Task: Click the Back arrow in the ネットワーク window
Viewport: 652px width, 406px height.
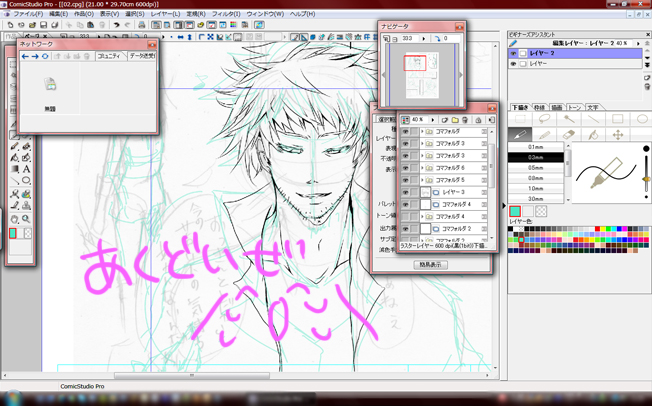Action: [25, 56]
